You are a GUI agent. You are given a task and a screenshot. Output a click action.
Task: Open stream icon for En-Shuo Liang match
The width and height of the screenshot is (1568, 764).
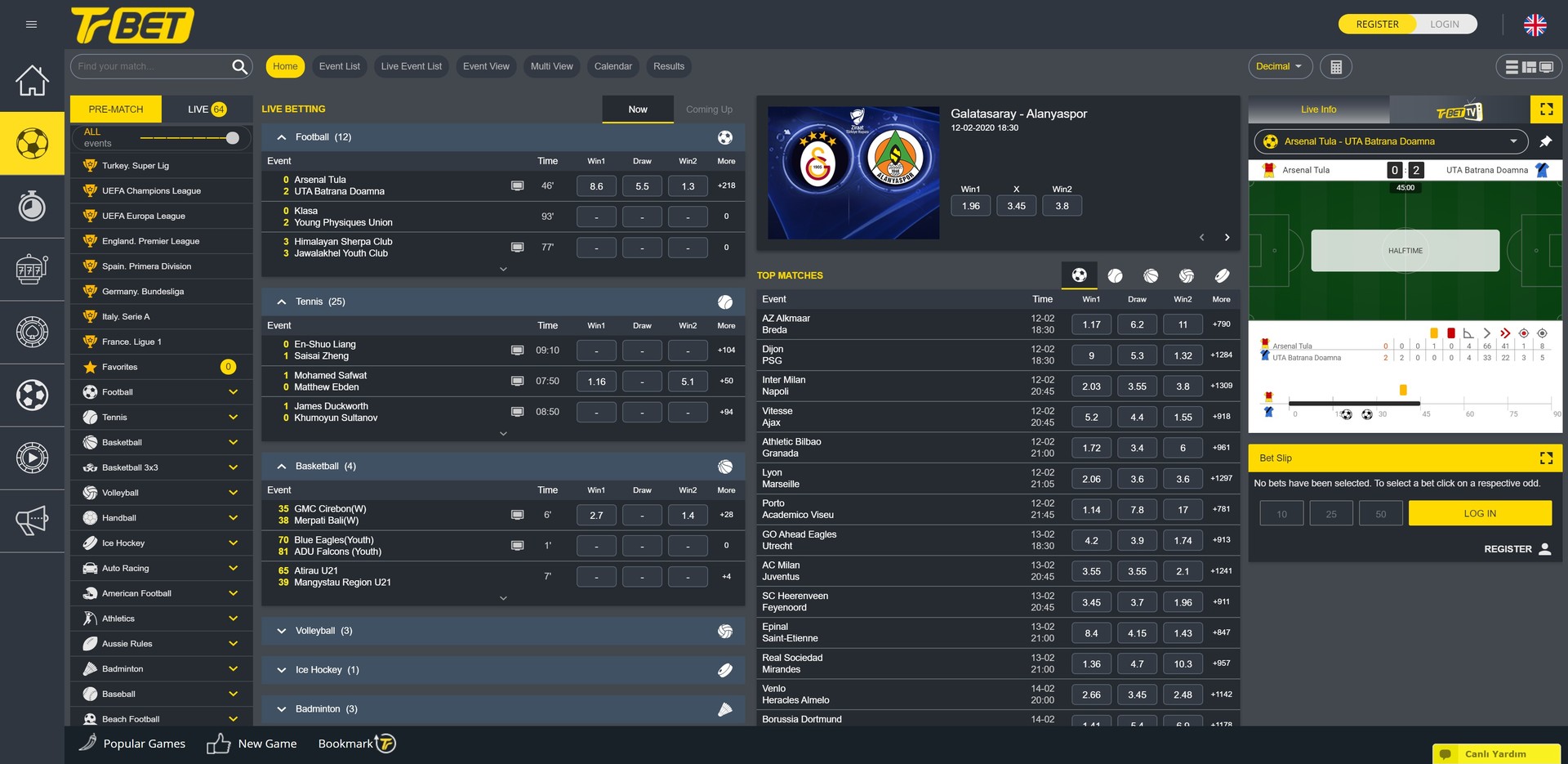click(517, 350)
